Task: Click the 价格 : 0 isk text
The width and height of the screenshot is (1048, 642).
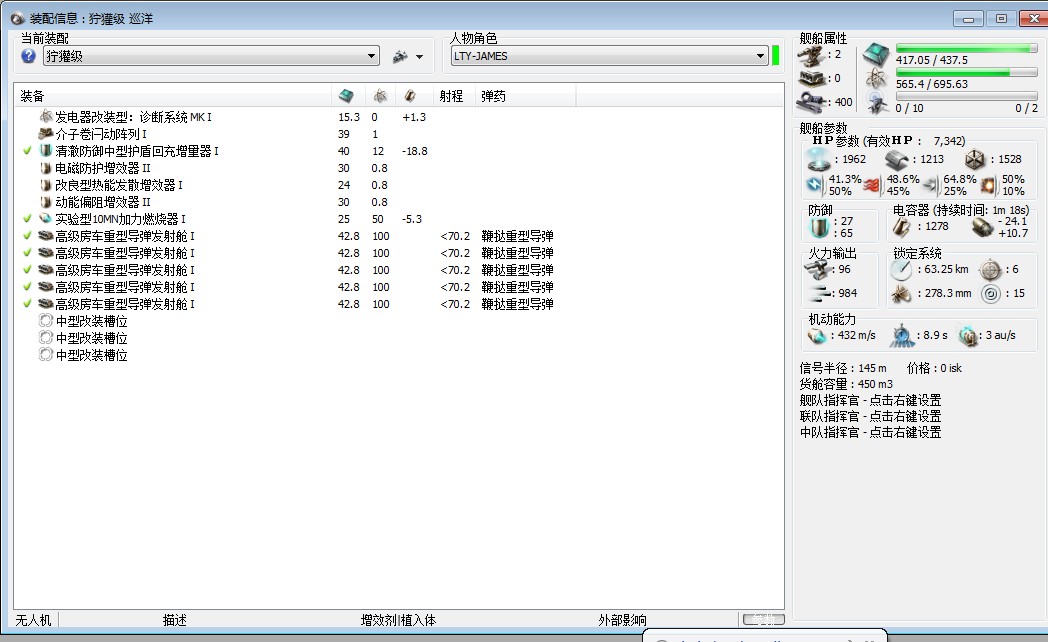Action: coord(934,368)
